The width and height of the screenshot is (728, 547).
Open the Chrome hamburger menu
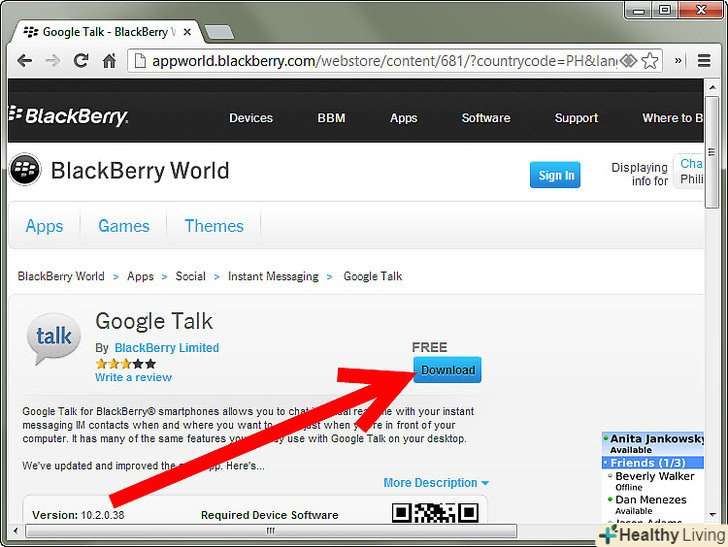704,61
